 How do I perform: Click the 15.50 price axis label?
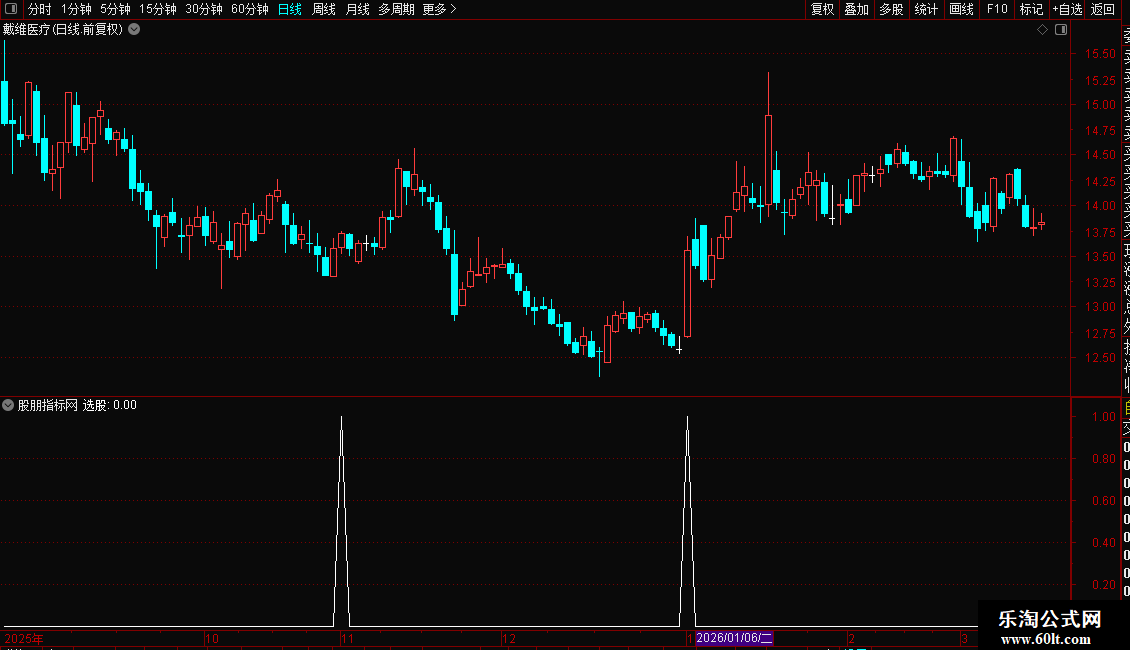(1100, 54)
